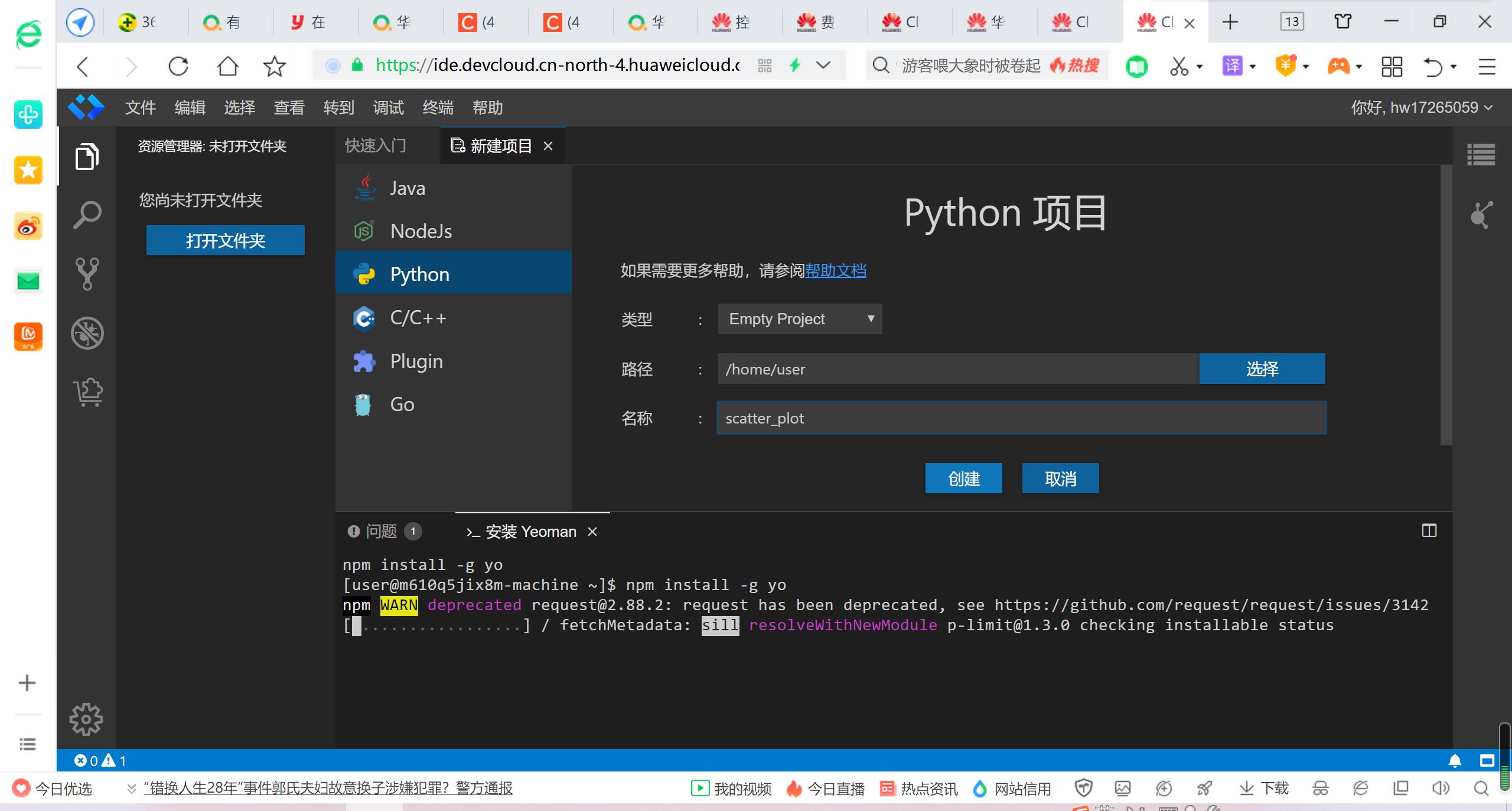Open the settings gear in activity bar
The width and height of the screenshot is (1512, 811).
pyautogui.click(x=86, y=719)
